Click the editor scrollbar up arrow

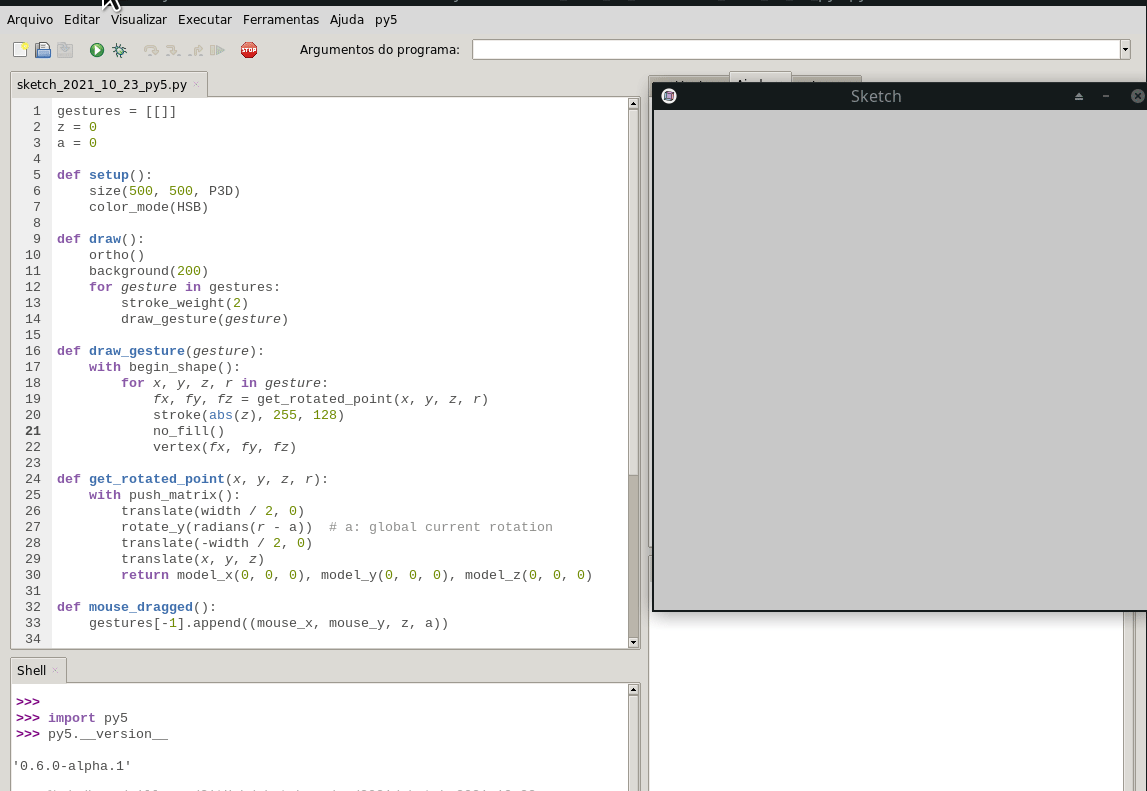coord(633,103)
